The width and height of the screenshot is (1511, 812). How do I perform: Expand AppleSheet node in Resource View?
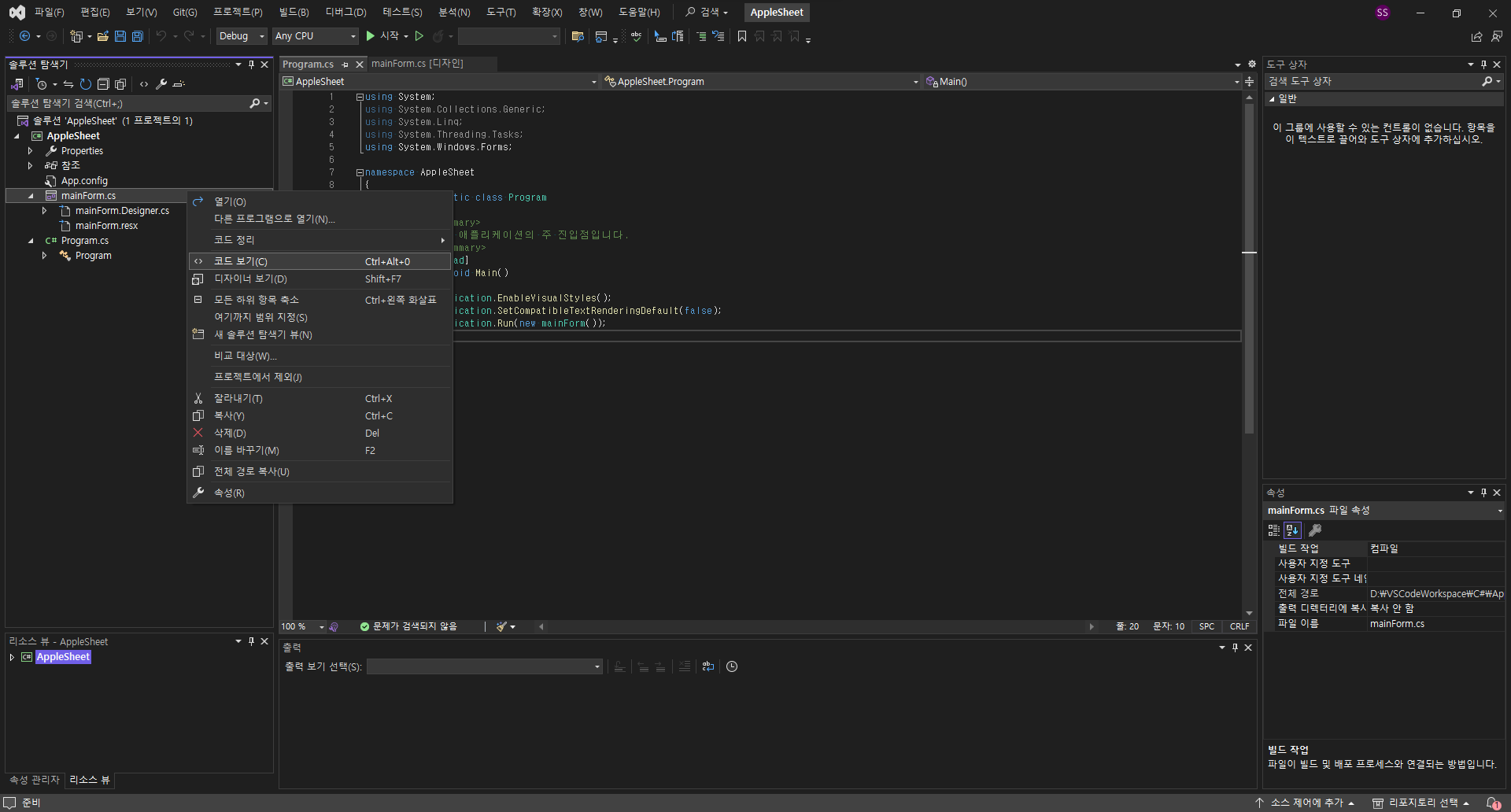12,657
